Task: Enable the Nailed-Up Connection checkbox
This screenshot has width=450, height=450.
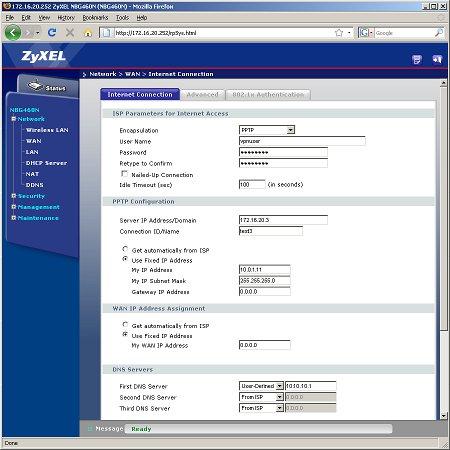Action: [124, 174]
